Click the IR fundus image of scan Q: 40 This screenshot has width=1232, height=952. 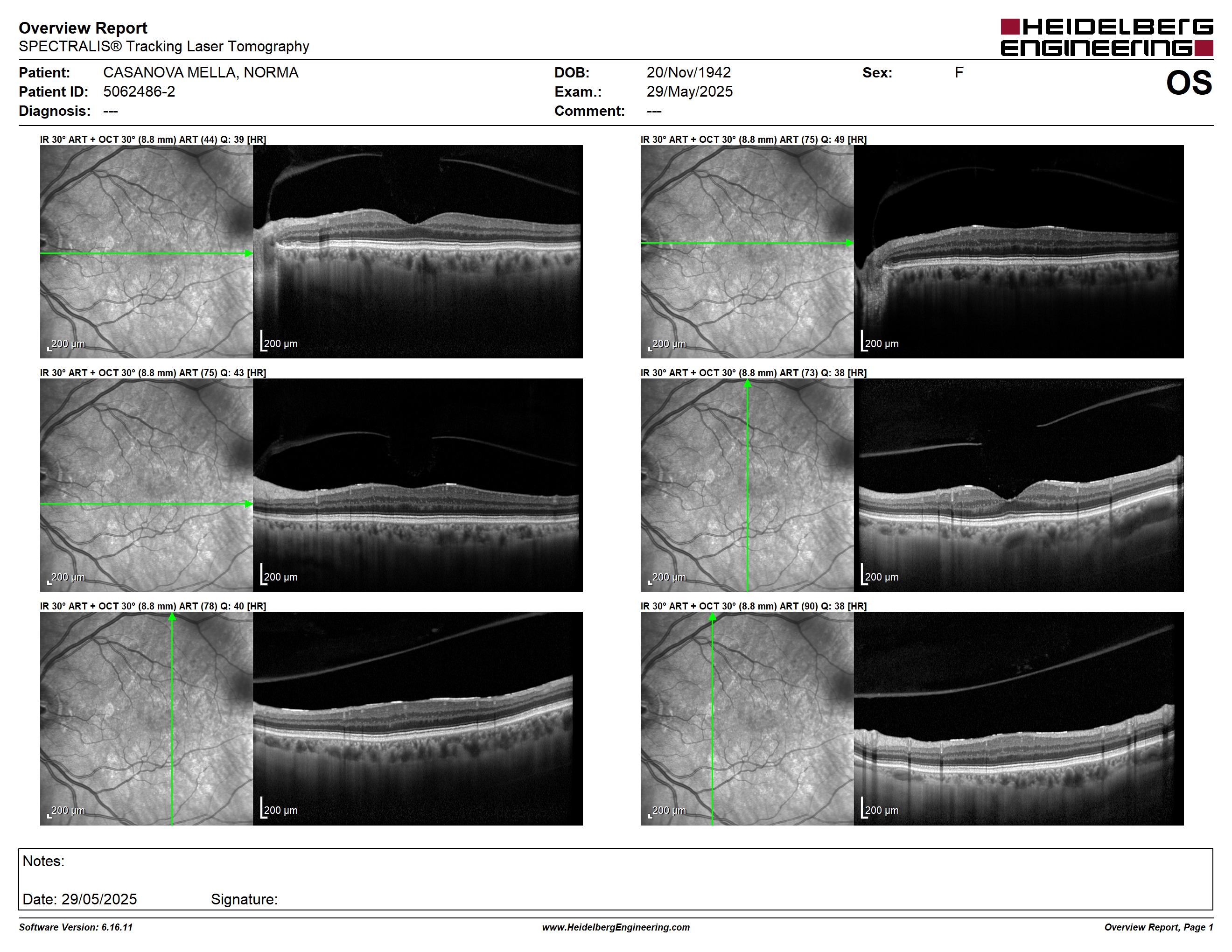pyautogui.click(x=146, y=719)
